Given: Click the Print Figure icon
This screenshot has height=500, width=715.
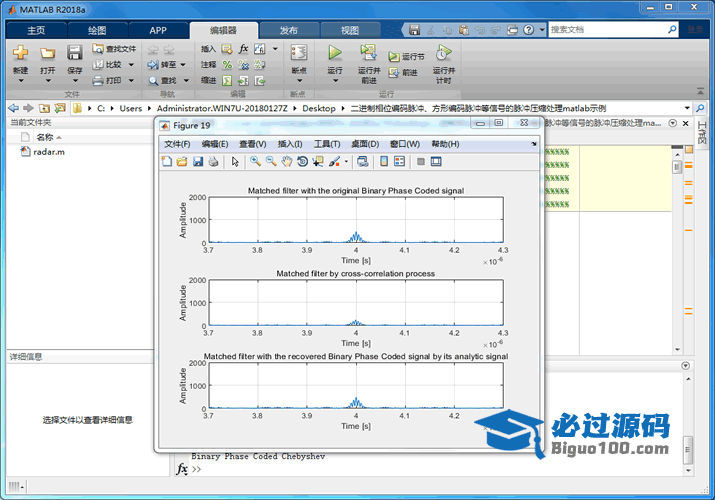Looking at the screenshot, I should pos(213,161).
